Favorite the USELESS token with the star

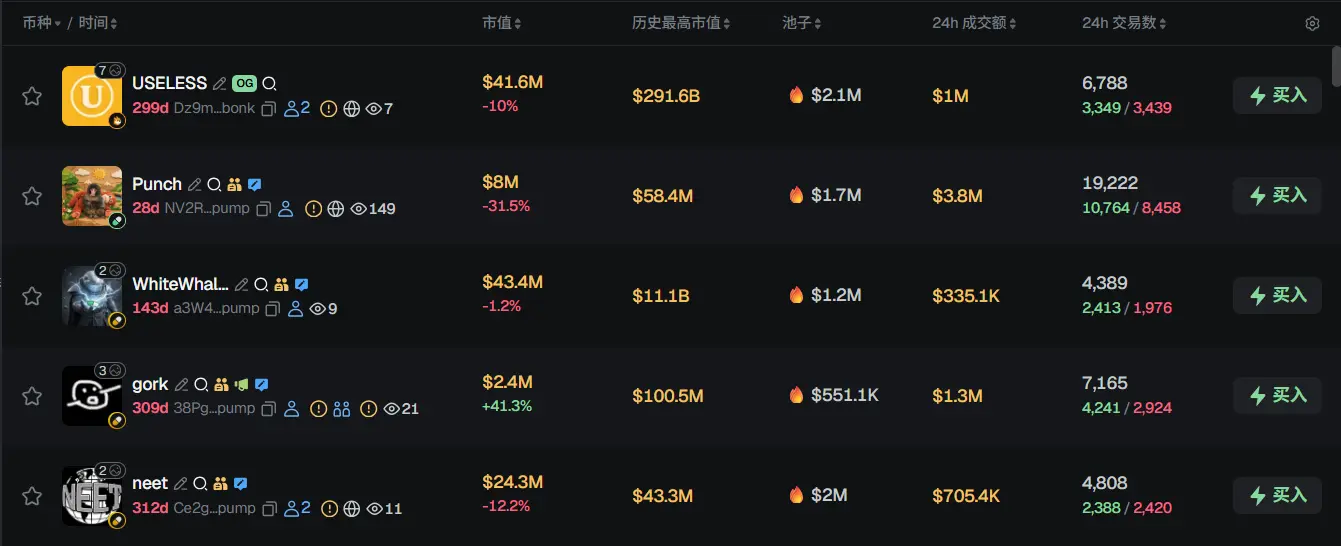tap(32, 96)
